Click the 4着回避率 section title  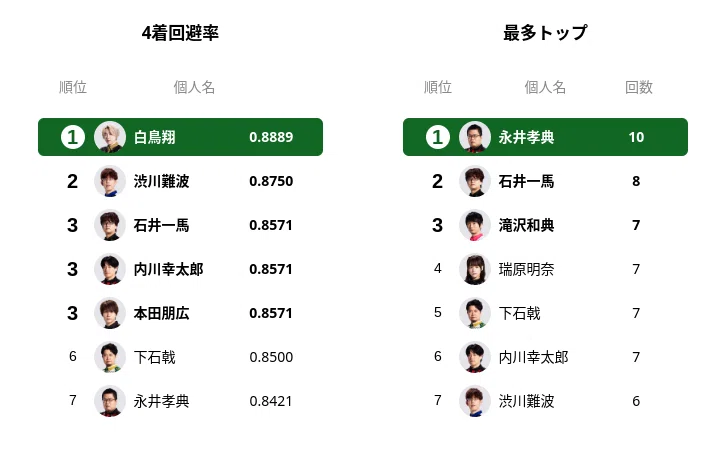(180, 33)
